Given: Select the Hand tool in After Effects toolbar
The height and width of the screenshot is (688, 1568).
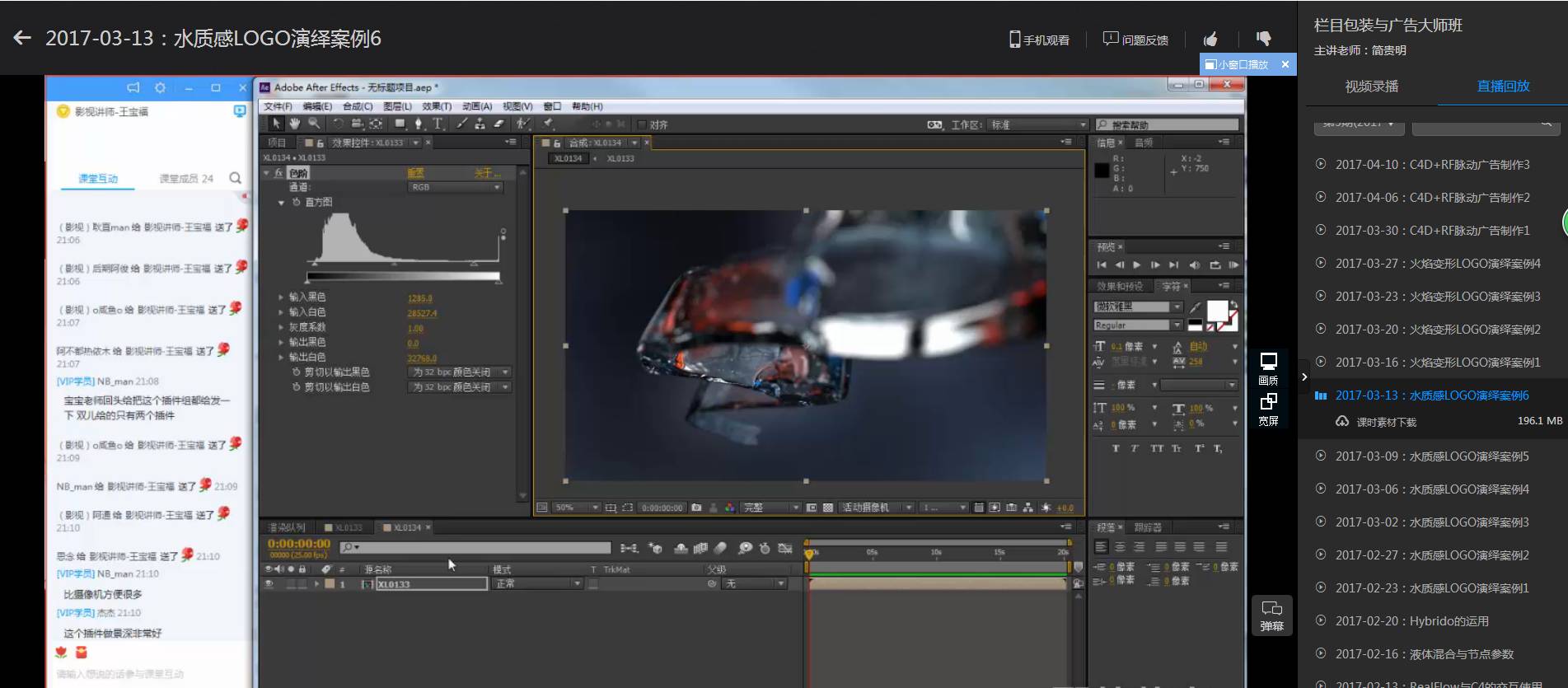Looking at the screenshot, I should [294, 124].
